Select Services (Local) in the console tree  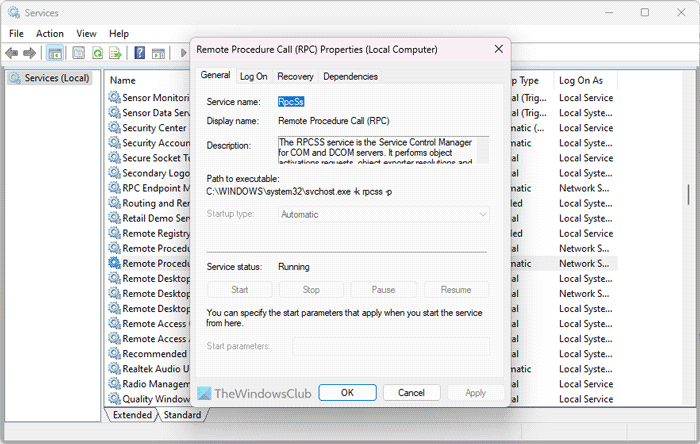point(50,78)
